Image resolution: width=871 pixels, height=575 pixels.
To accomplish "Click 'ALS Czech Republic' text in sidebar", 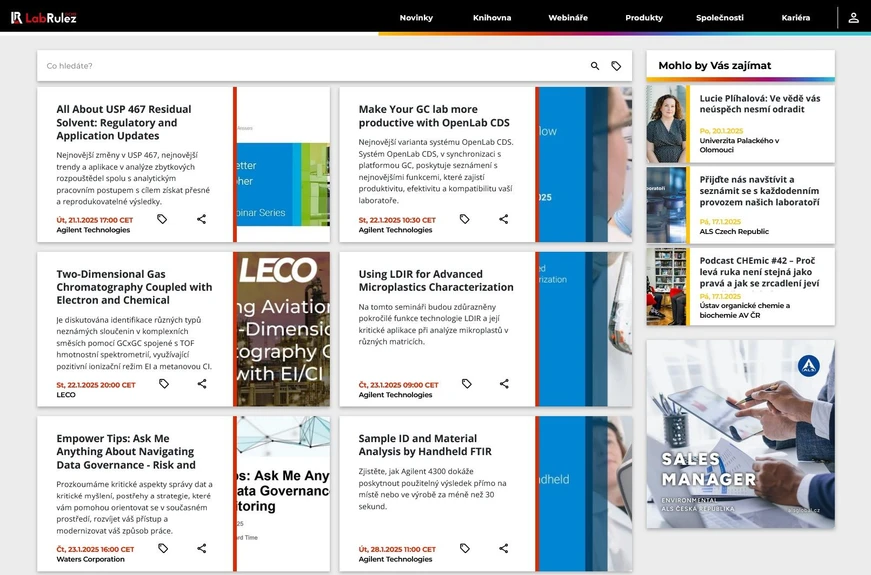I will [x=734, y=231].
